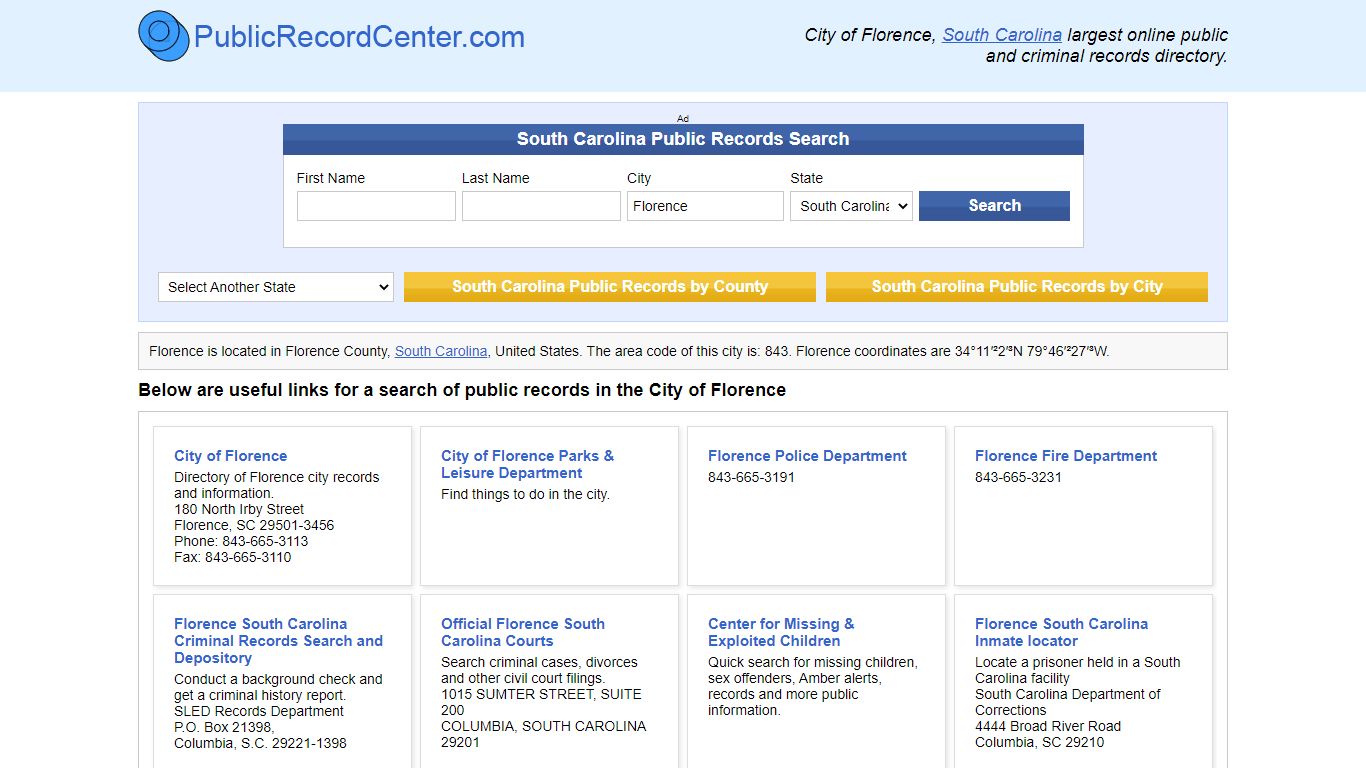Open the Florence Fire Department link
This screenshot has height=768, width=1366.
click(x=1066, y=456)
